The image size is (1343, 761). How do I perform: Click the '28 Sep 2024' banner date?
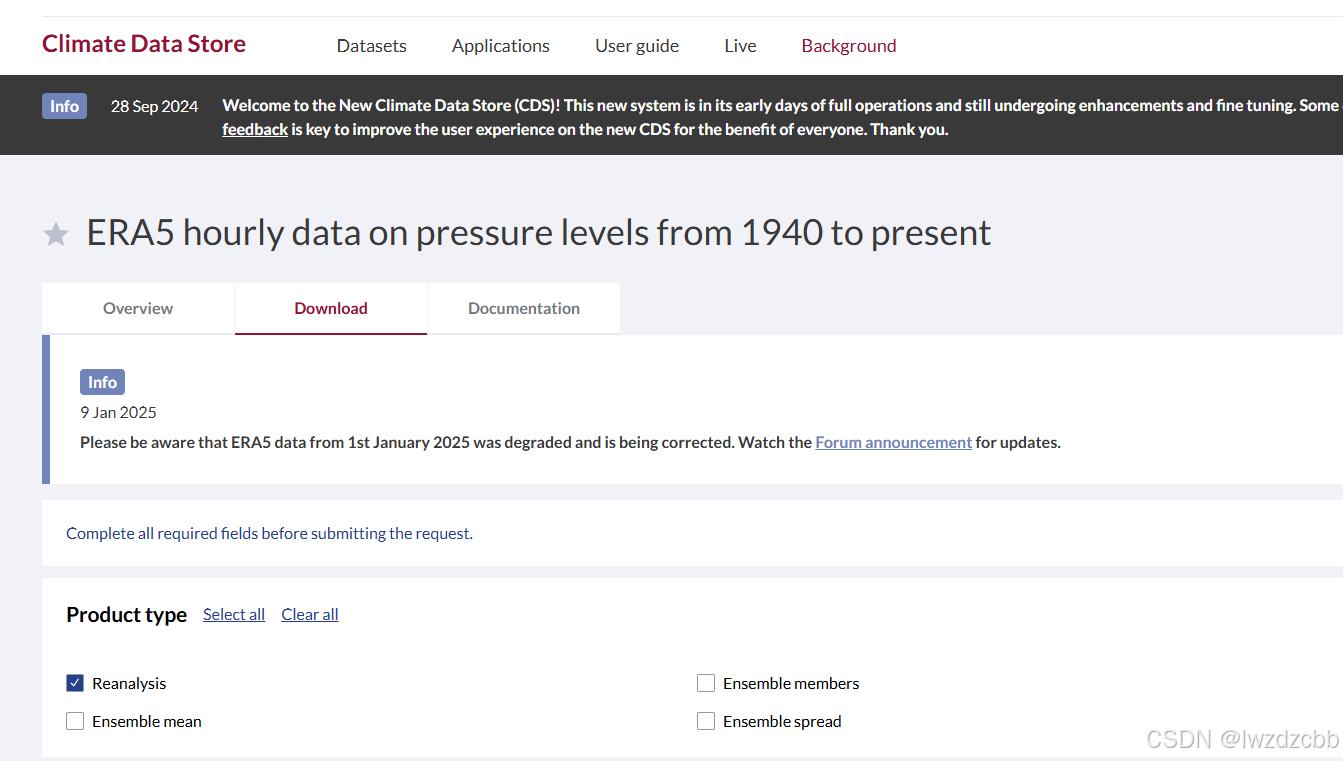[154, 106]
